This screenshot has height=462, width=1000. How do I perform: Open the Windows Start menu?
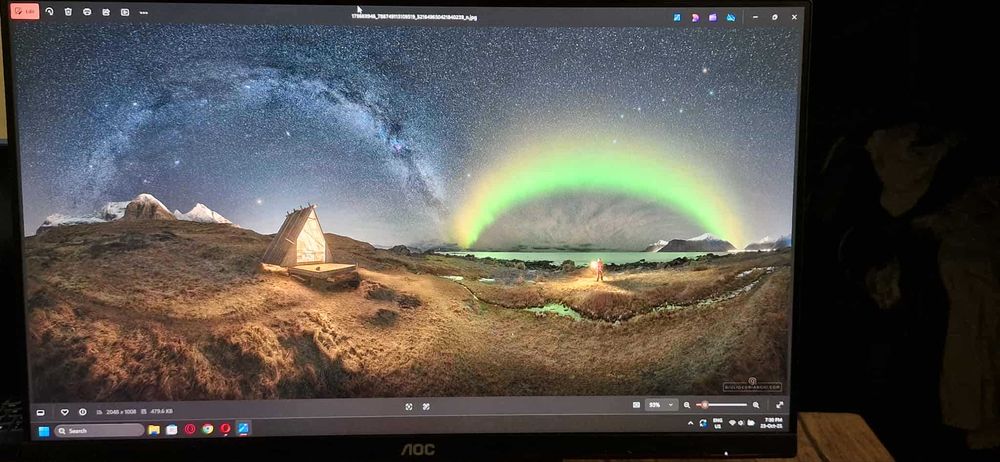pos(44,431)
